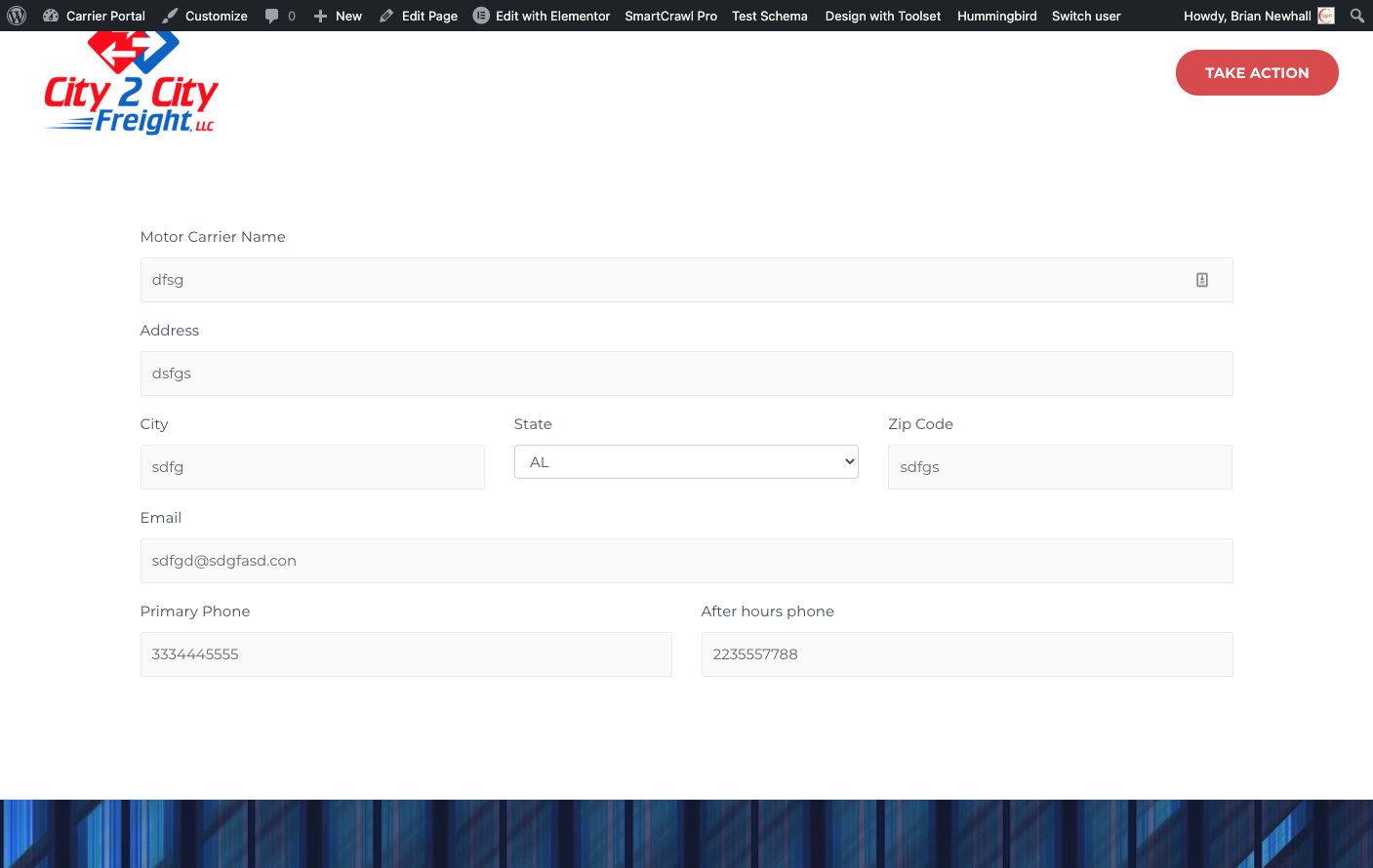
Task: Click the autofill icon in Motor Carrier Name
Action: click(x=1202, y=280)
